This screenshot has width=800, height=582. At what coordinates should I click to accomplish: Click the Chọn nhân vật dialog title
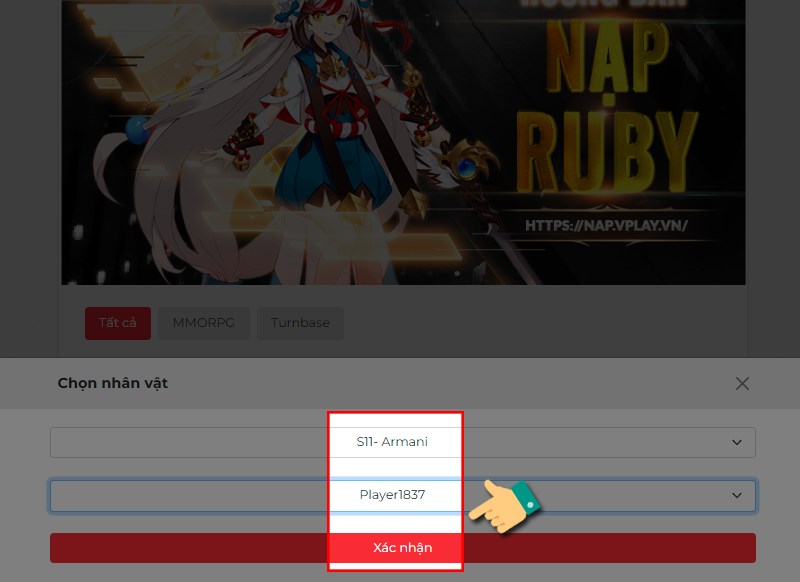[113, 383]
